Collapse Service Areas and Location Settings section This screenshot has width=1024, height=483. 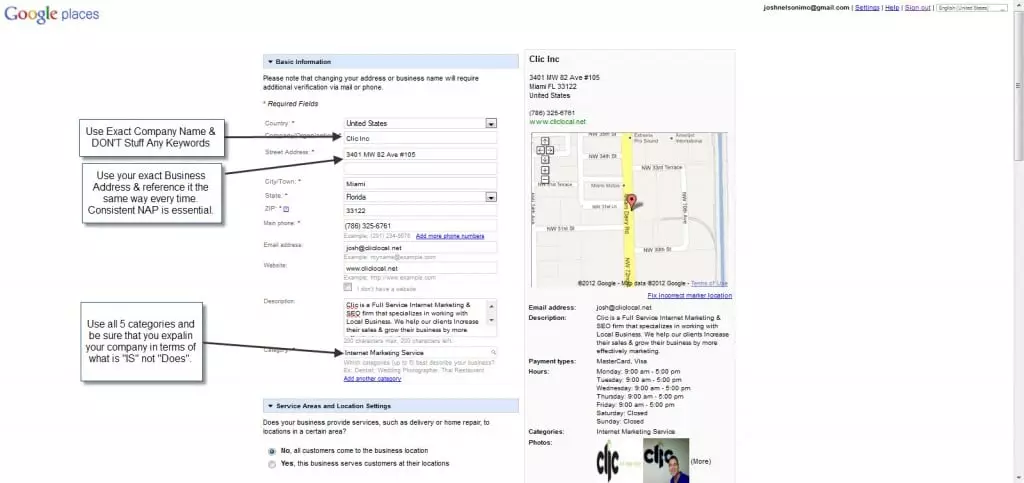[x=269, y=406]
